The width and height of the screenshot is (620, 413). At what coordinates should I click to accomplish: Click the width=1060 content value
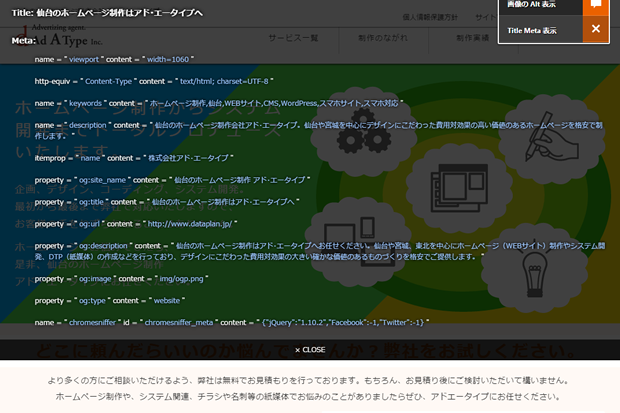[168, 59]
